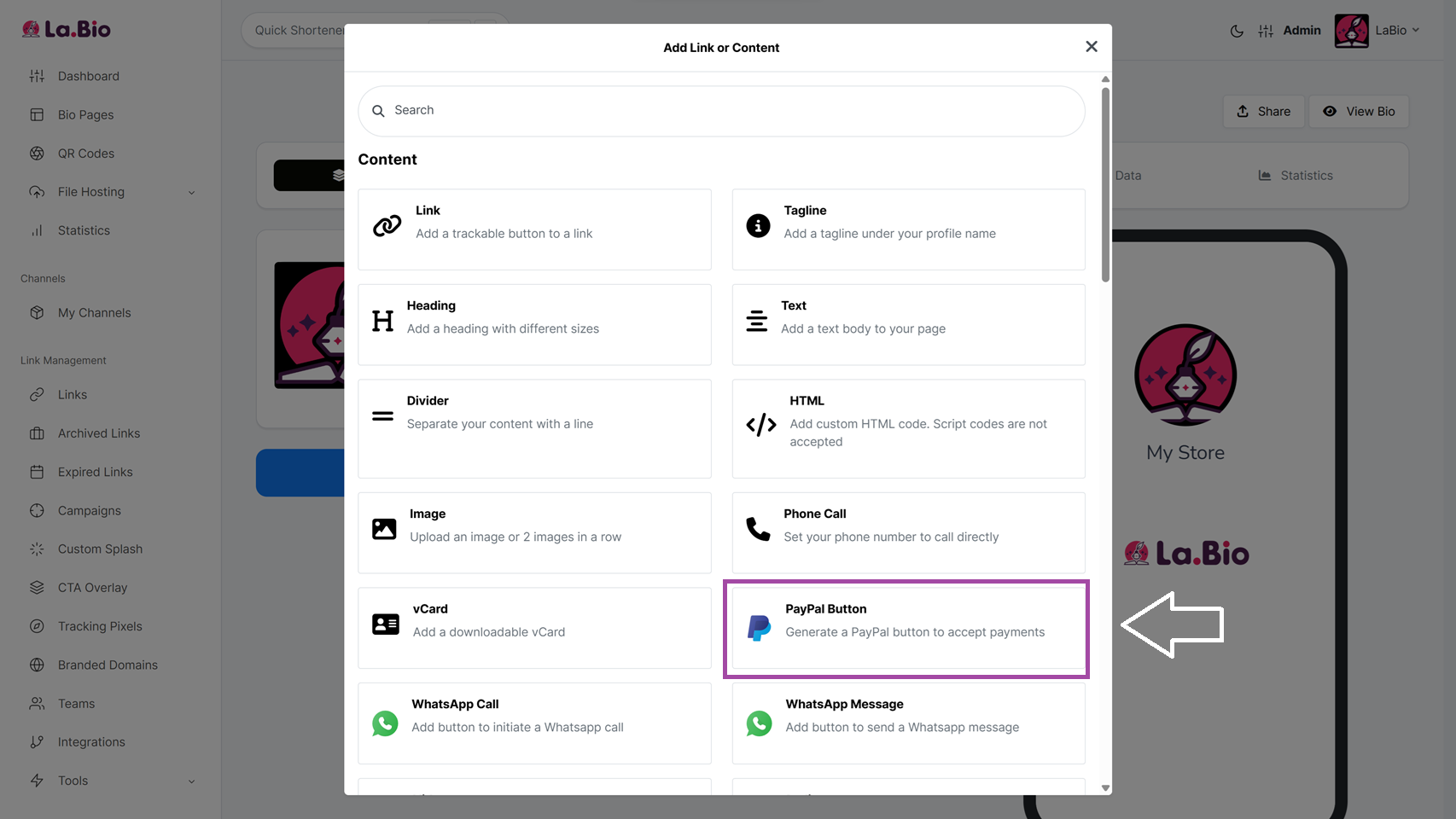Viewport: 1456px width, 819px height.
Task: Click the Share button
Action: pyautogui.click(x=1263, y=112)
